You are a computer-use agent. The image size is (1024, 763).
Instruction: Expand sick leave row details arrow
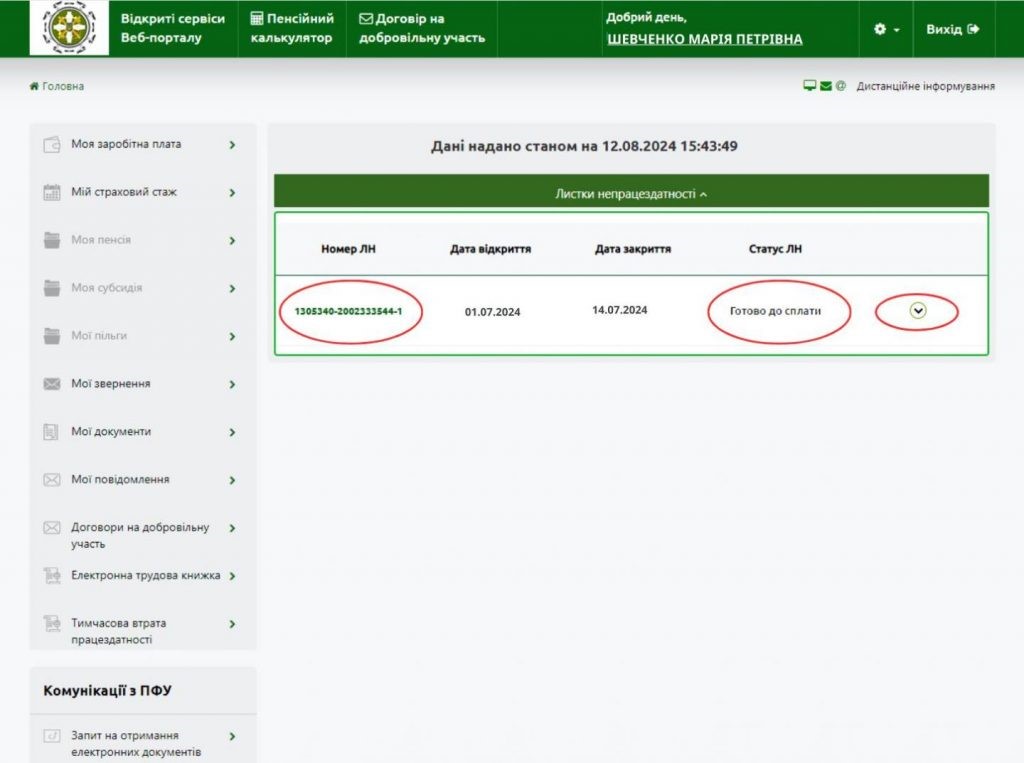coord(918,311)
